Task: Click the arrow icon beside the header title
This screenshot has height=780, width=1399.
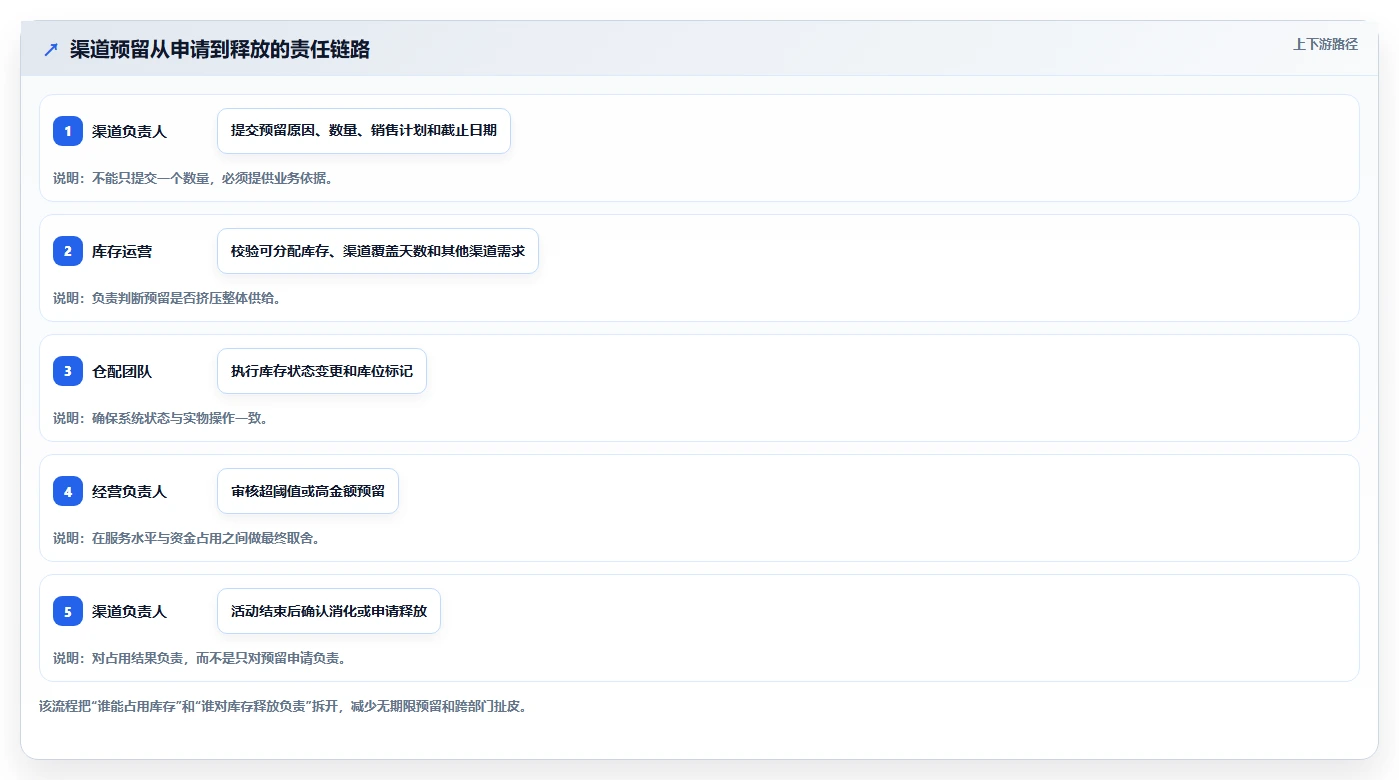Action: coord(51,49)
